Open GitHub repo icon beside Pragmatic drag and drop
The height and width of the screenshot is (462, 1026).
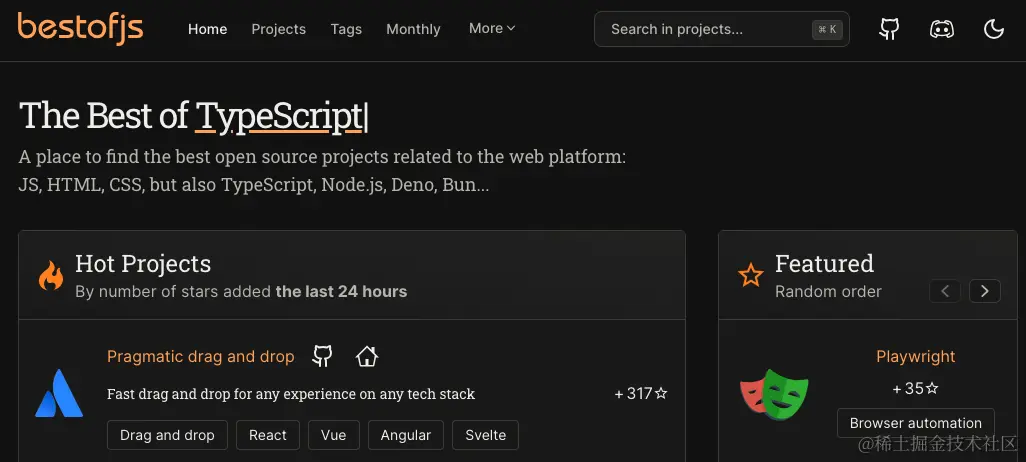point(322,356)
